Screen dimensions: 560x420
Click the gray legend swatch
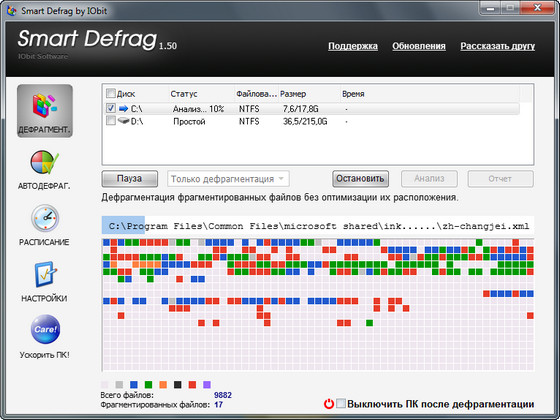[119, 385]
